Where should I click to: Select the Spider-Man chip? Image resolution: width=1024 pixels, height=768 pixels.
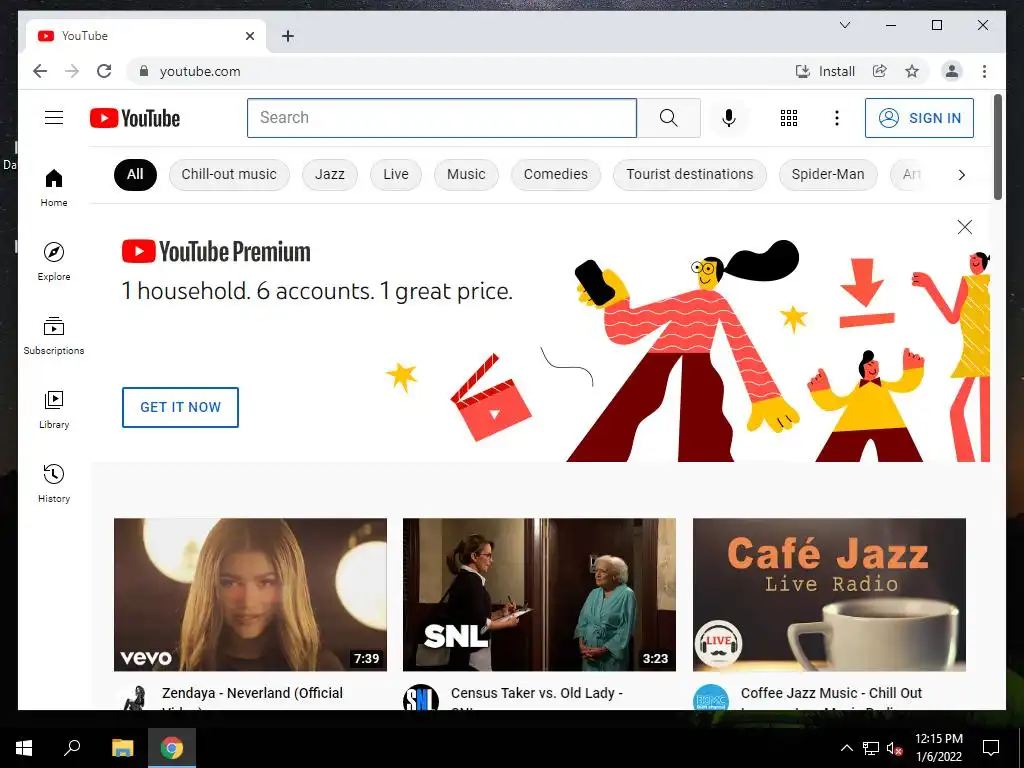tap(828, 174)
